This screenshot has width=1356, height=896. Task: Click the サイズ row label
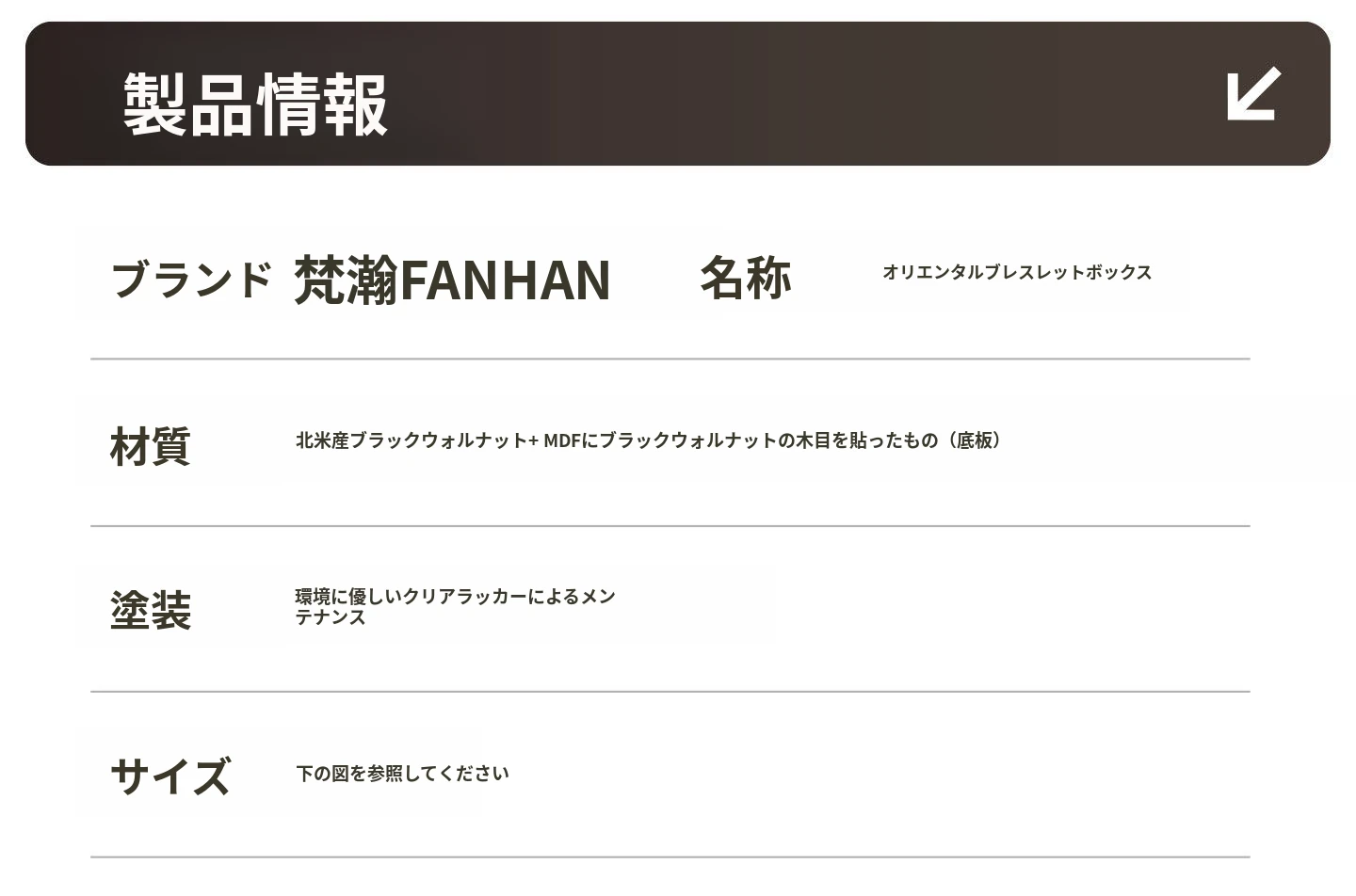(170, 776)
